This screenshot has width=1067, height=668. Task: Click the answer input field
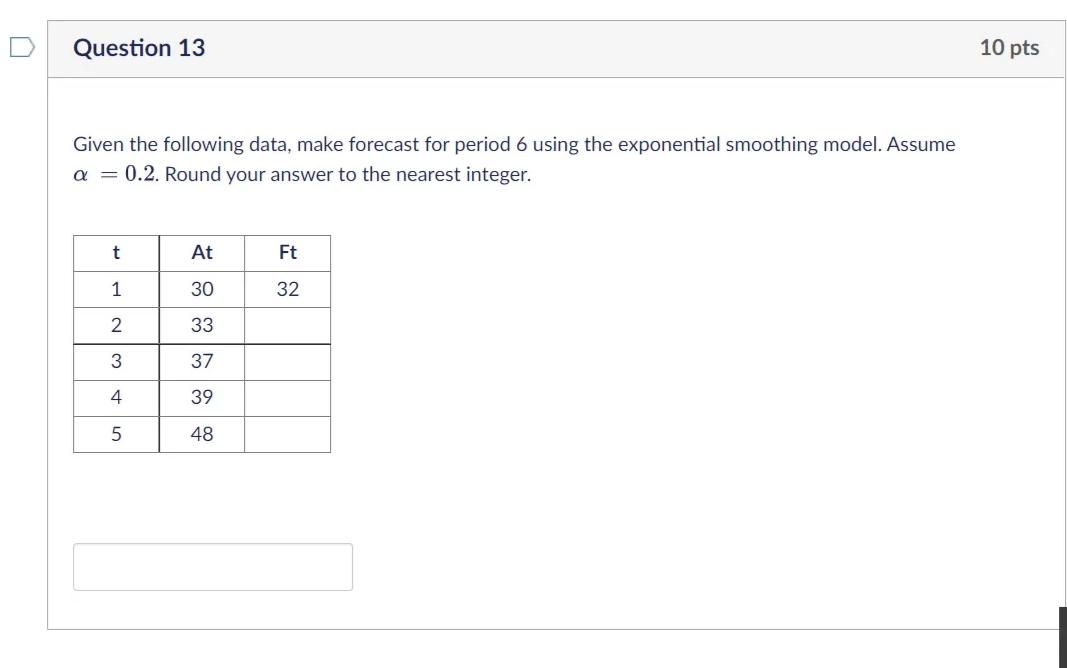tap(211, 566)
